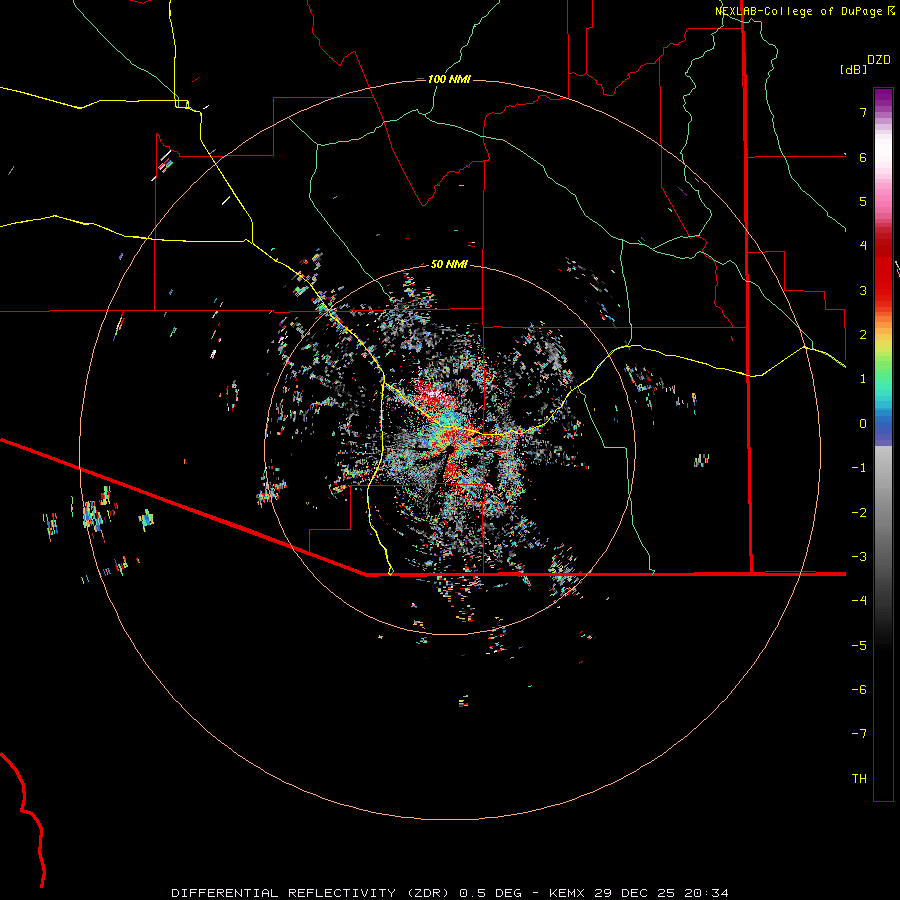The width and height of the screenshot is (900, 900).
Task: Click the scale value "0"
Action: click(863, 424)
